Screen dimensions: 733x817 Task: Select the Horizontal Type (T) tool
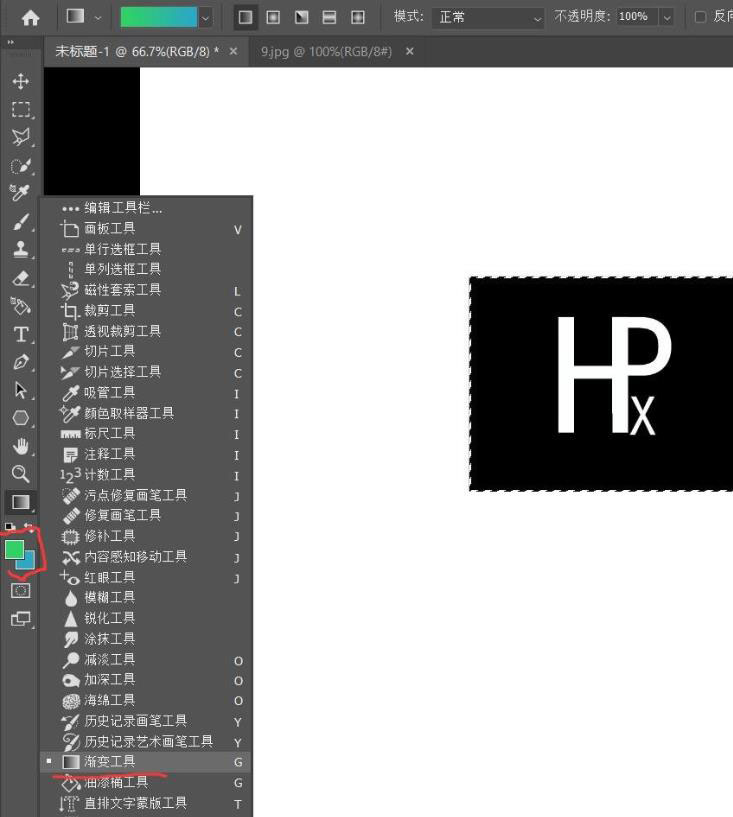[20, 334]
